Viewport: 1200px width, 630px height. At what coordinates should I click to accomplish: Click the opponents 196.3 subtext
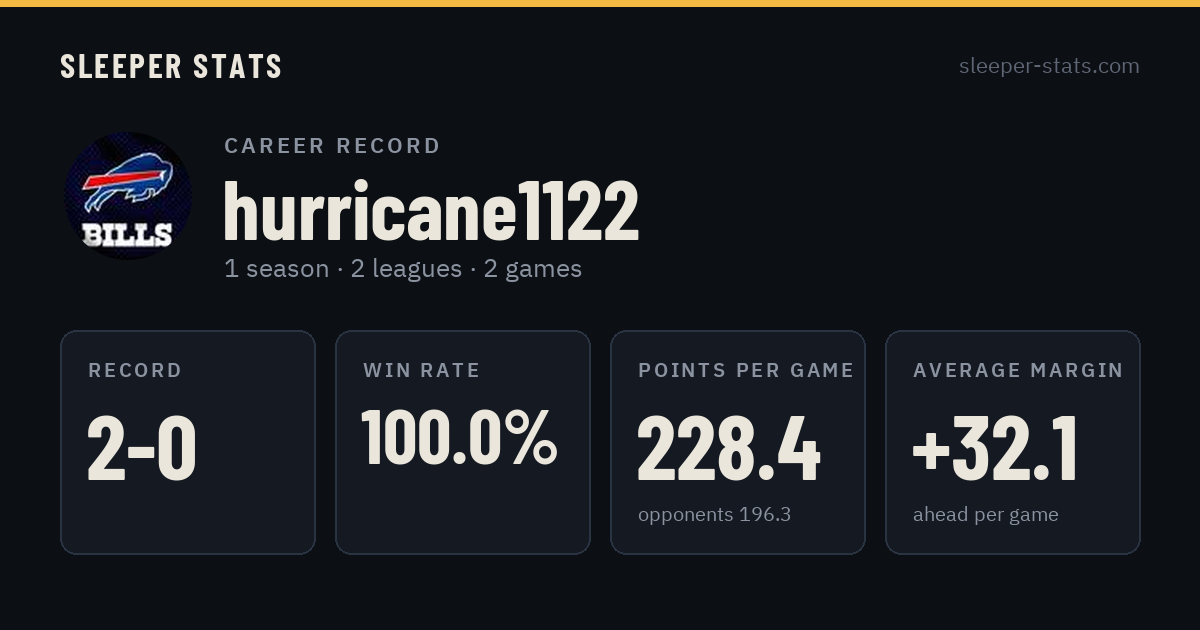(715, 515)
